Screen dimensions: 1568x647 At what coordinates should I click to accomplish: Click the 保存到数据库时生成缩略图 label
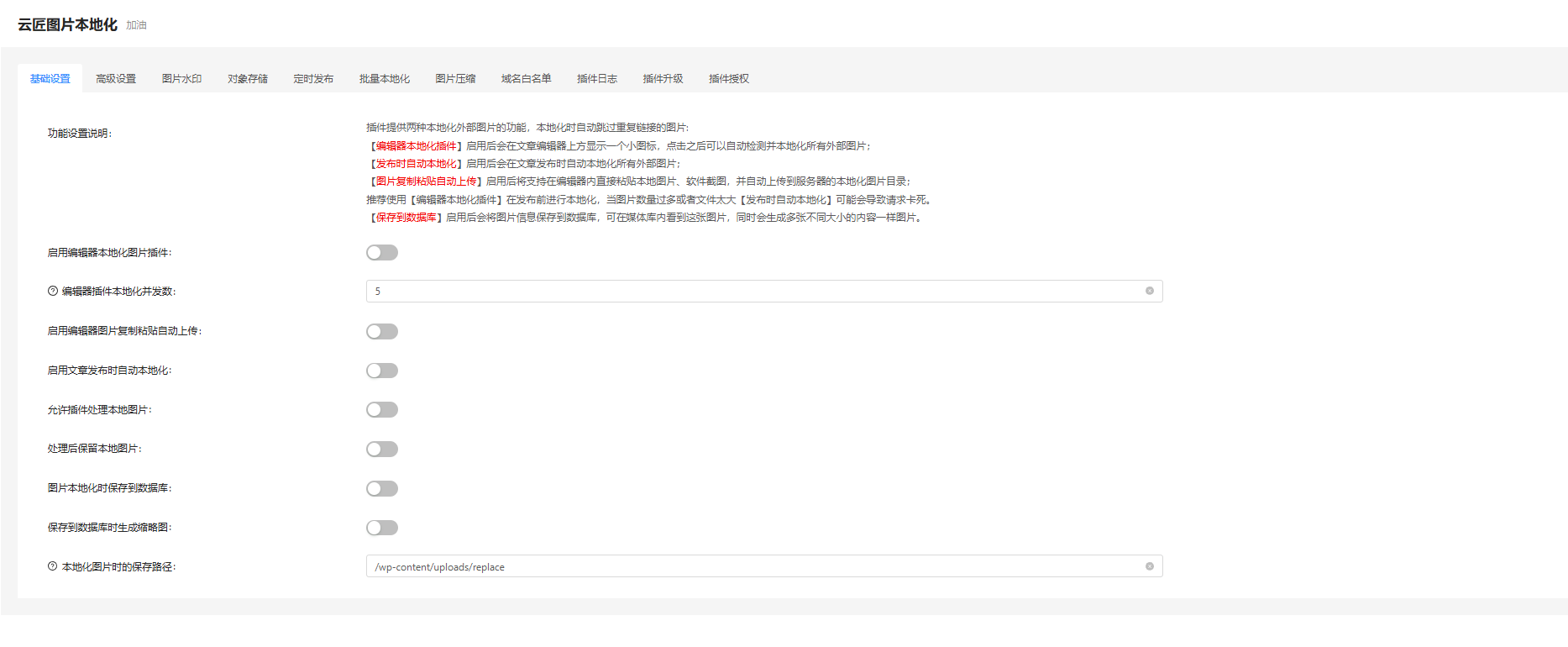[109, 528]
